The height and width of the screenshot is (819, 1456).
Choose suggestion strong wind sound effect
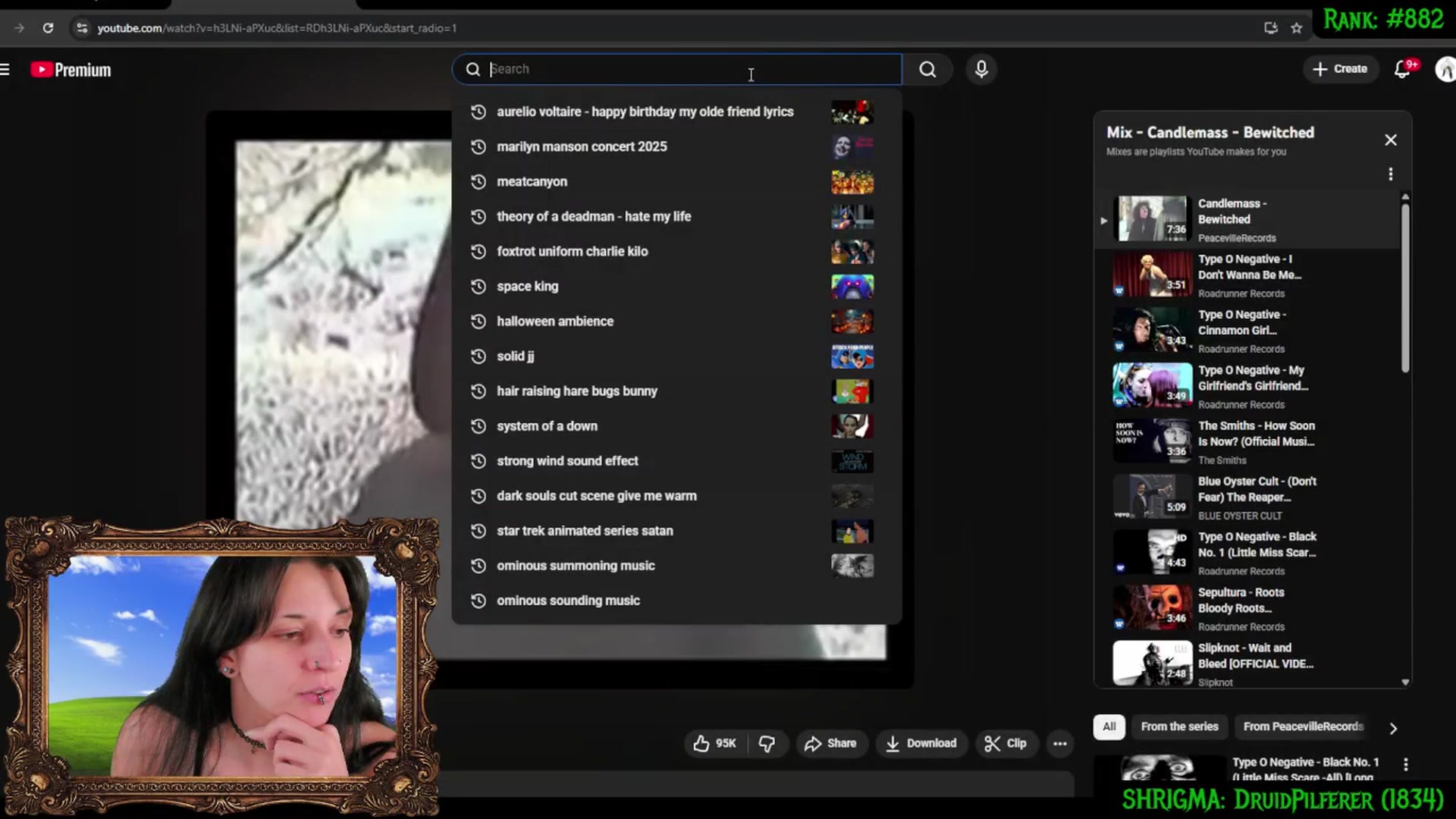click(x=676, y=461)
